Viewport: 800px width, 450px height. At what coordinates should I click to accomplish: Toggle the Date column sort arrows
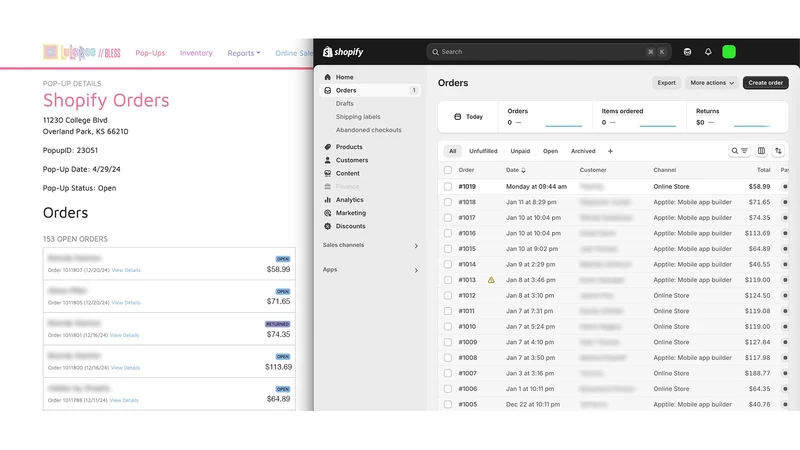coord(523,170)
